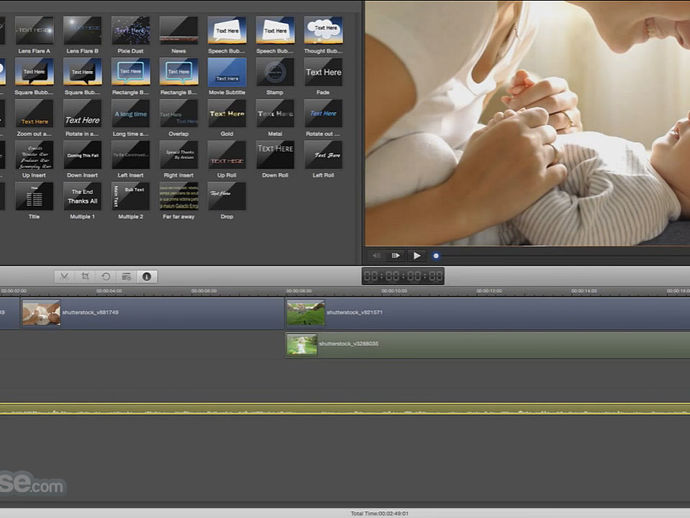Select the Title credits template
Viewport: 690px width, 518px height.
point(34,200)
